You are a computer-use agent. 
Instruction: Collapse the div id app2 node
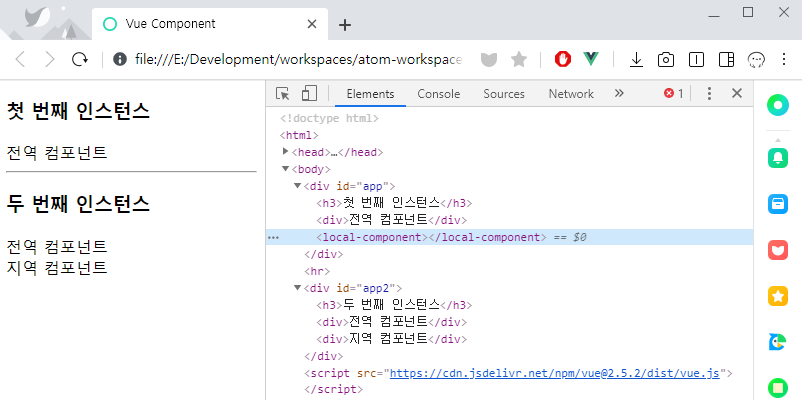pyautogui.click(x=297, y=287)
